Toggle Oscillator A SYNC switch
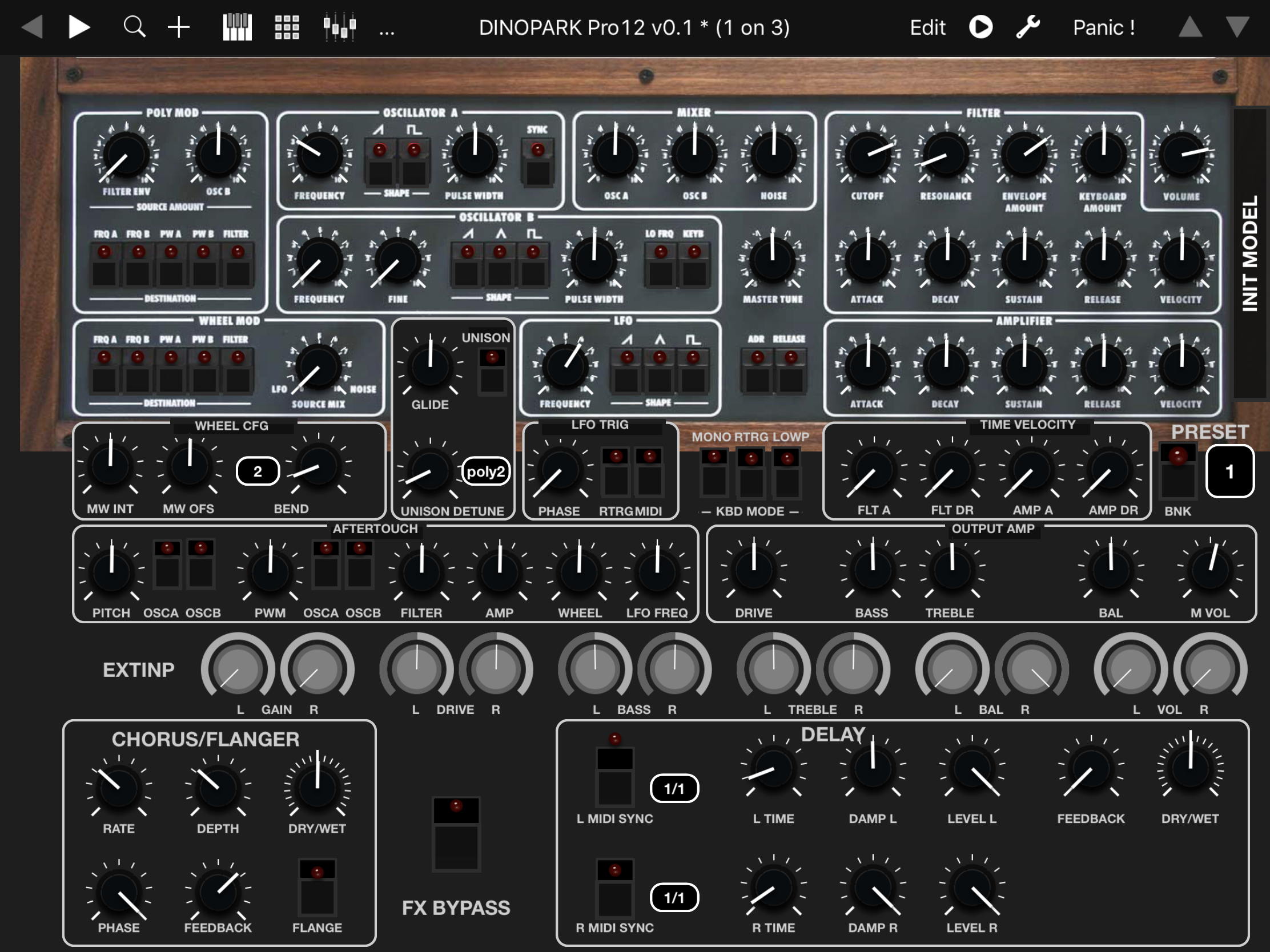The width and height of the screenshot is (1270, 952). click(x=537, y=163)
